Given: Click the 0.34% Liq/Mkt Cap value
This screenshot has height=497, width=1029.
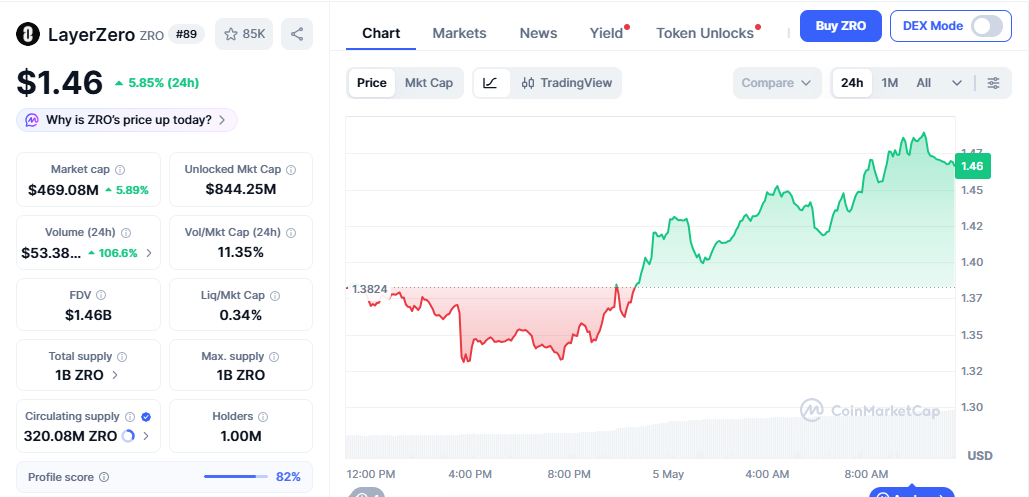Looking at the screenshot, I should (241, 315).
